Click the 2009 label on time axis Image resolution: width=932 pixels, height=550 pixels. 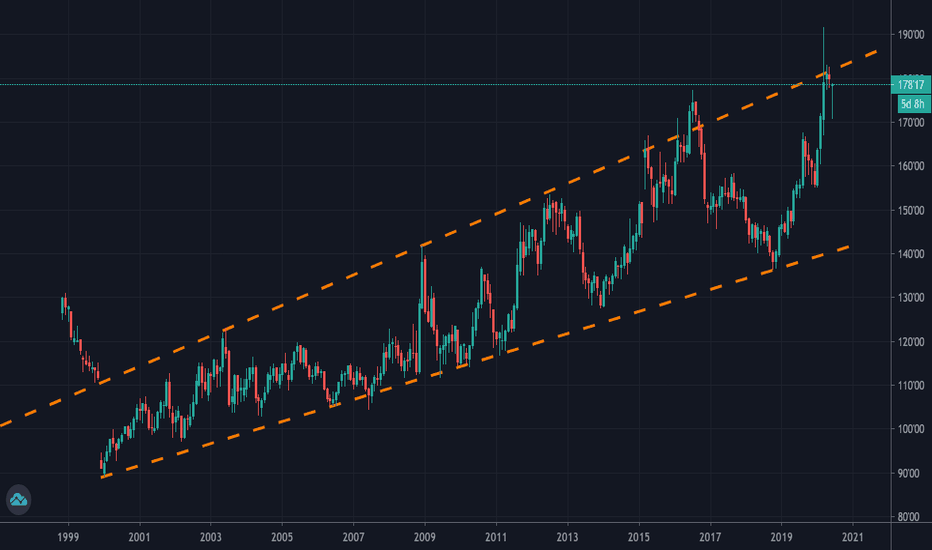[424, 537]
